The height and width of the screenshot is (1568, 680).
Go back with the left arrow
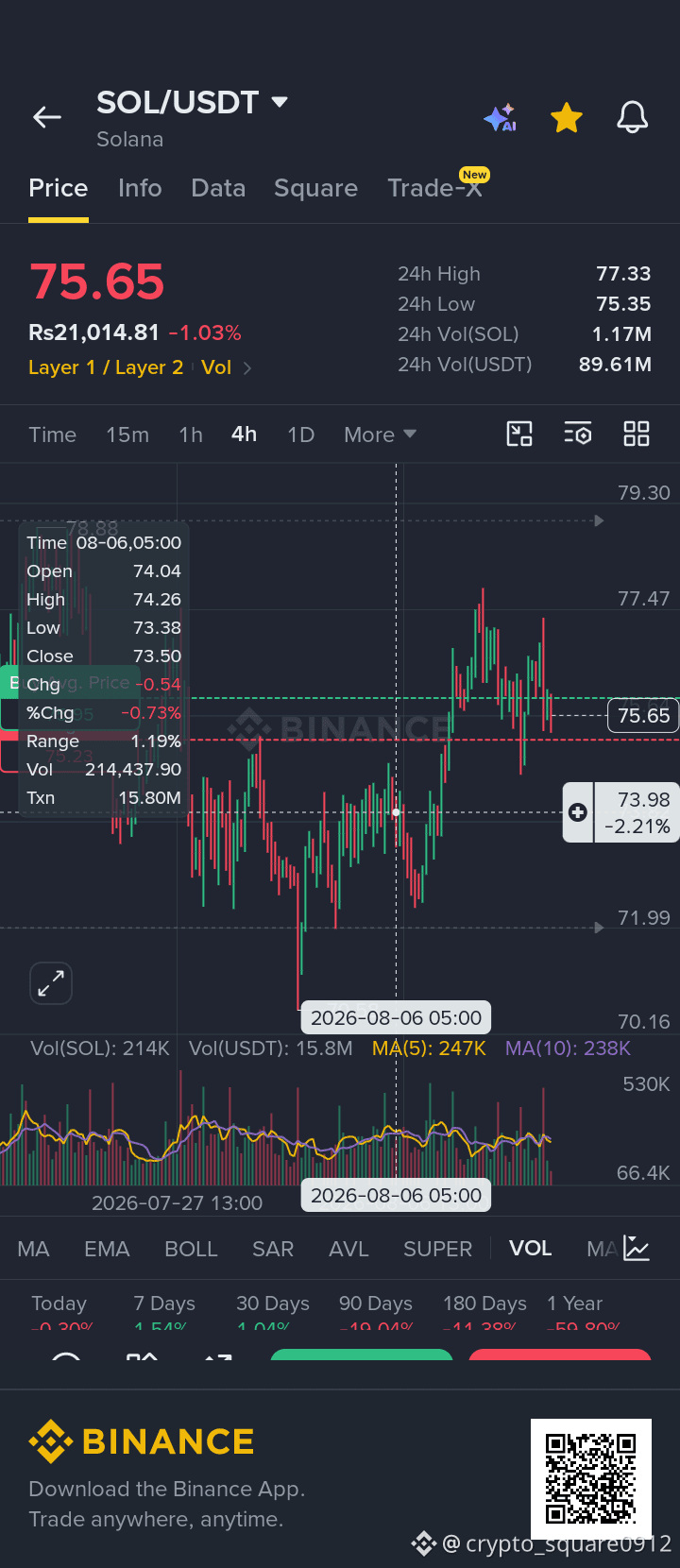tap(46, 117)
